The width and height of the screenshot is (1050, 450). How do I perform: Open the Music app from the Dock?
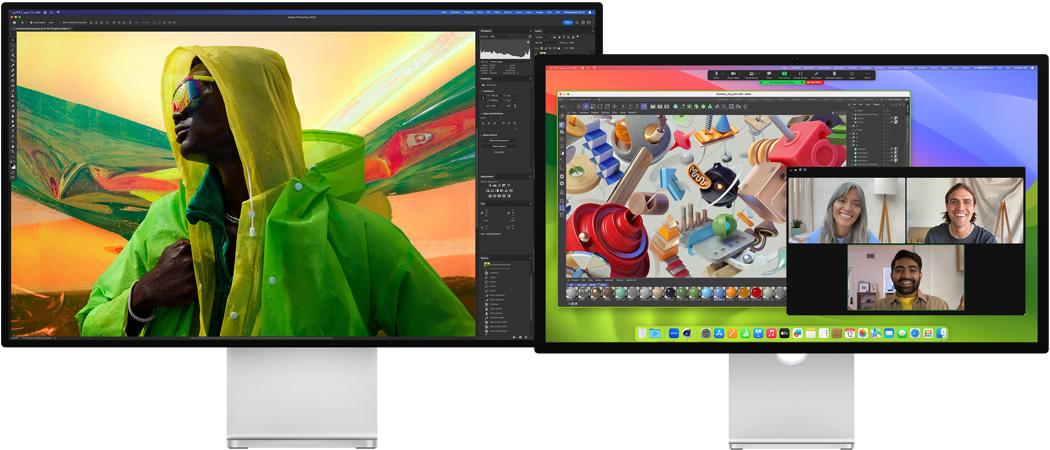click(771, 333)
